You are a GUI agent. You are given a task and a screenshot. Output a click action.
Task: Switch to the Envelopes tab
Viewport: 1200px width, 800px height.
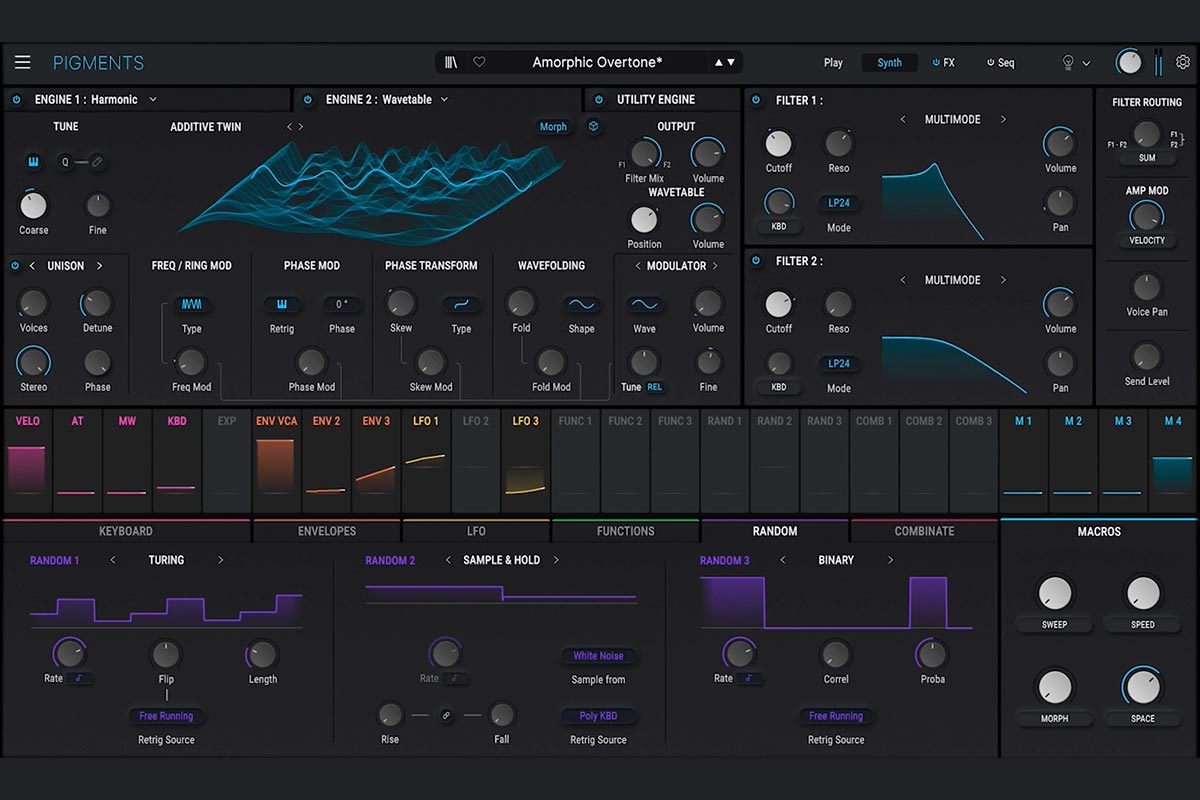point(326,531)
